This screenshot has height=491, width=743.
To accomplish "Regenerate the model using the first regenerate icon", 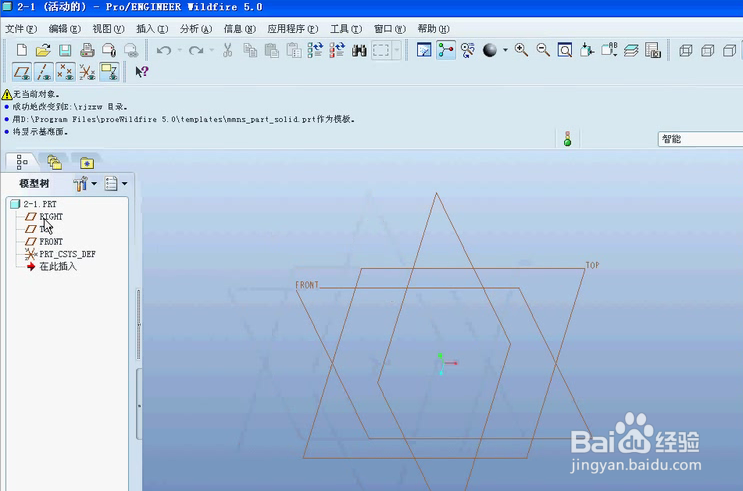I will click(315, 50).
